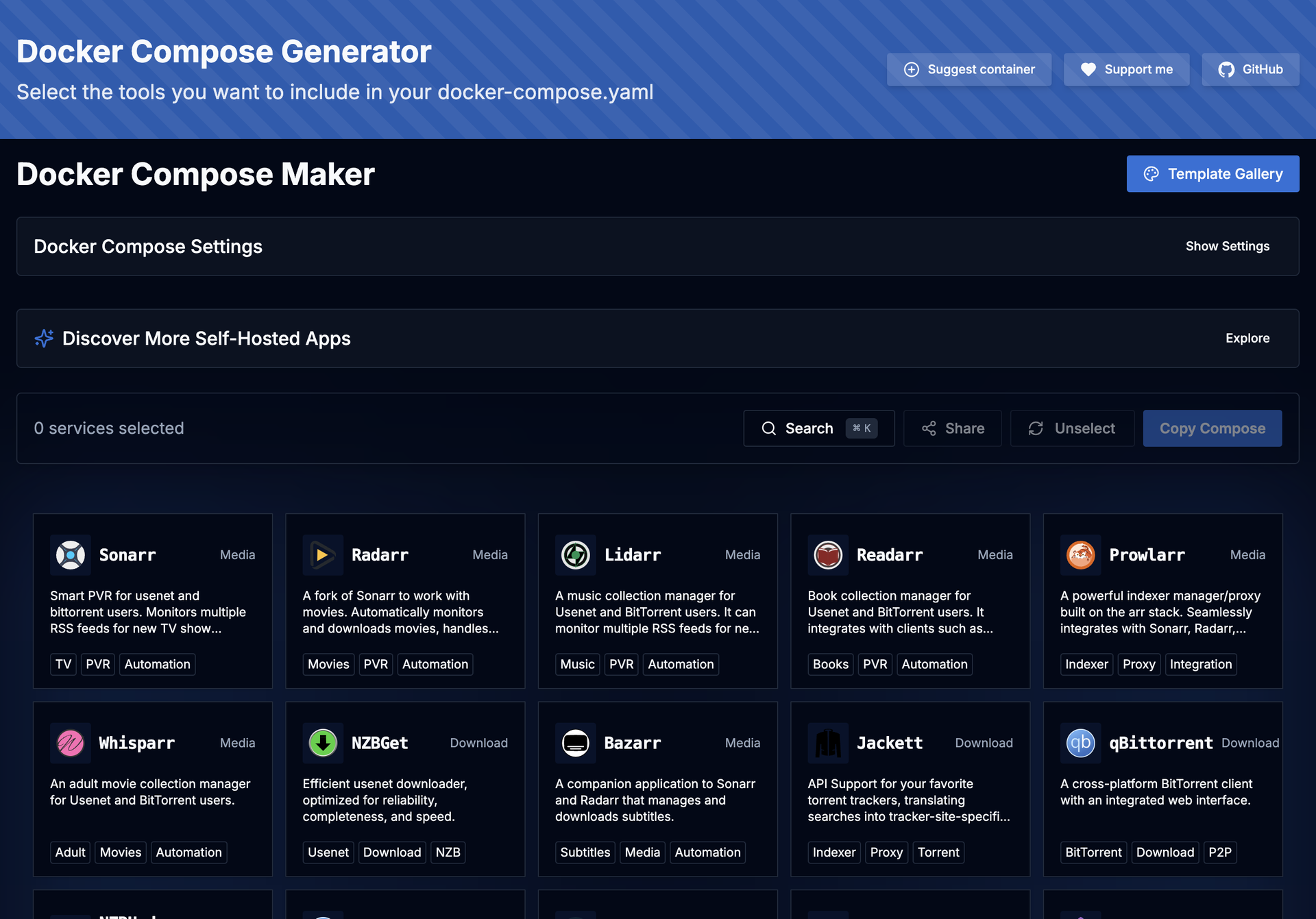Click the NZBGet green download icon
The image size is (1316, 919).
coord(323,743)
